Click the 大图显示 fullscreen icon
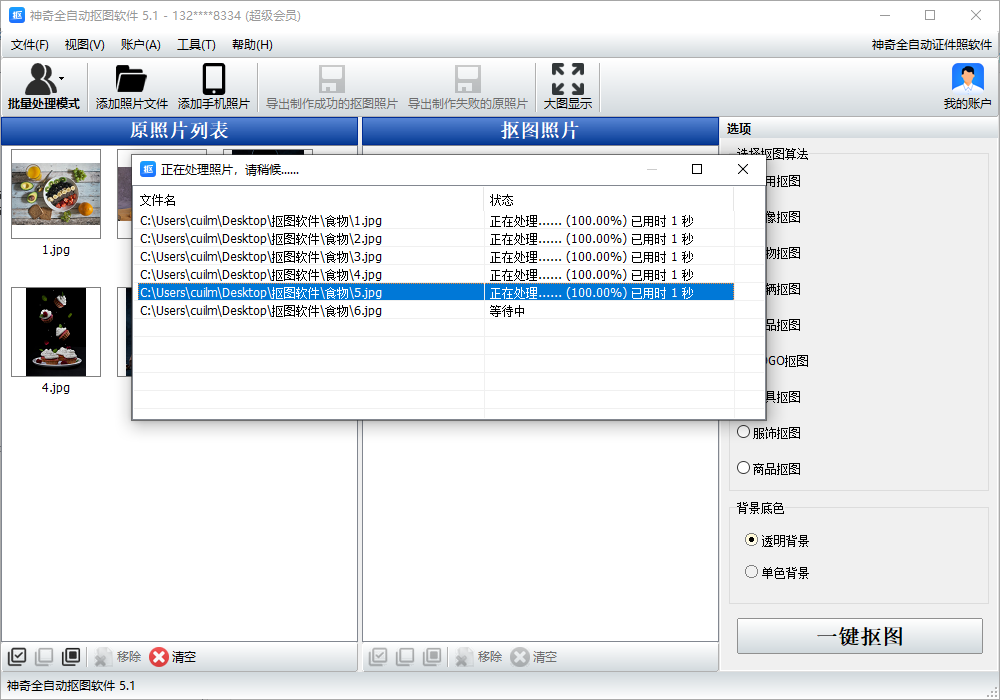Image resolution: width=1000 pixels, height=700 pixels. point(567,80)
